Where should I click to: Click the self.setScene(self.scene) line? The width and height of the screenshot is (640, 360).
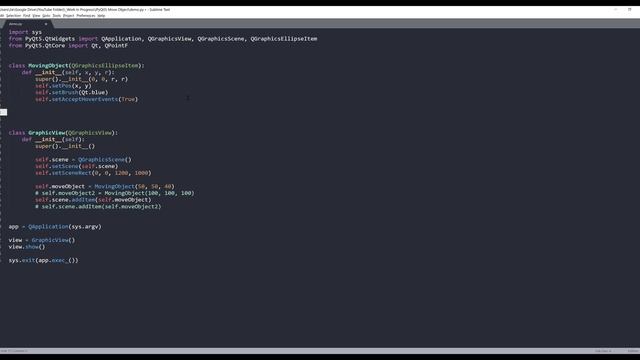click(76, 166)
